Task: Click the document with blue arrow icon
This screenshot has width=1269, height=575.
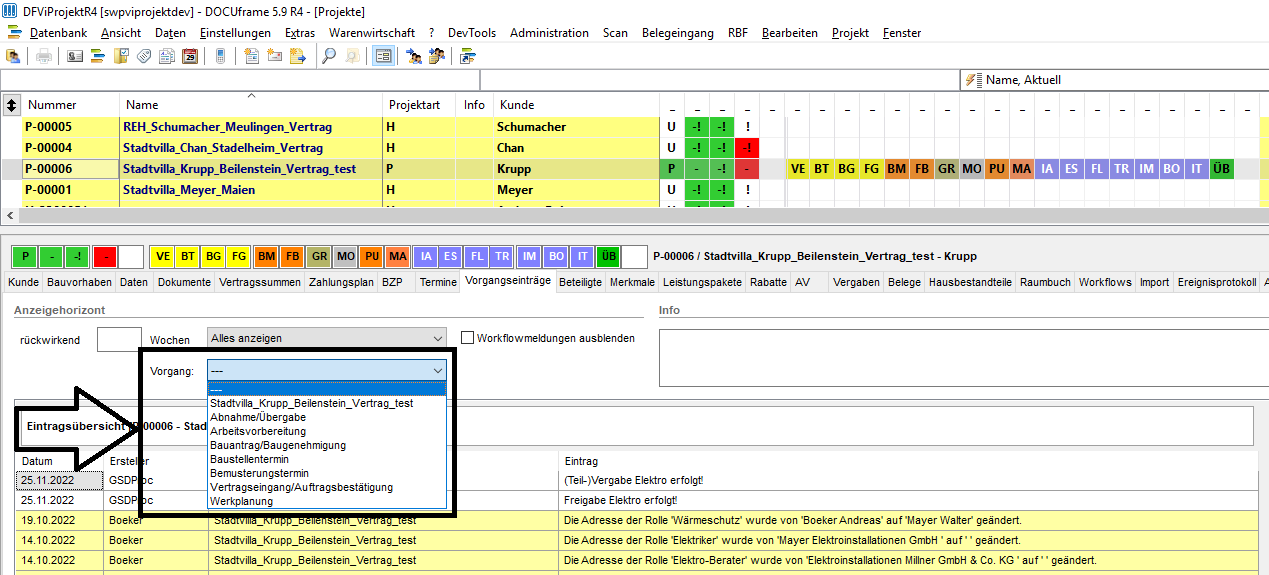Action: tap(297, 56)
